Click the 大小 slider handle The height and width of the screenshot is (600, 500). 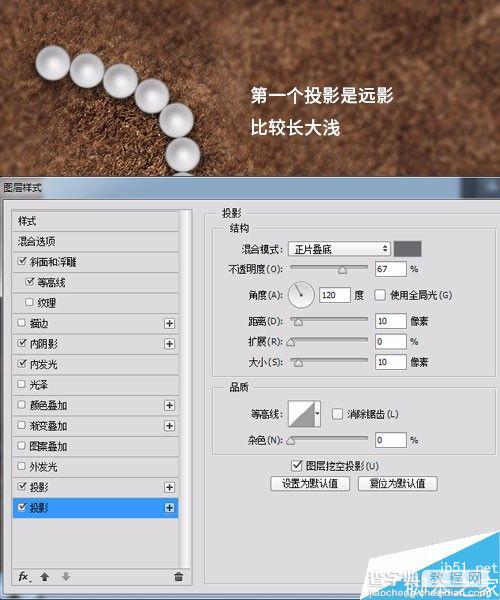(x=298, y=363)
